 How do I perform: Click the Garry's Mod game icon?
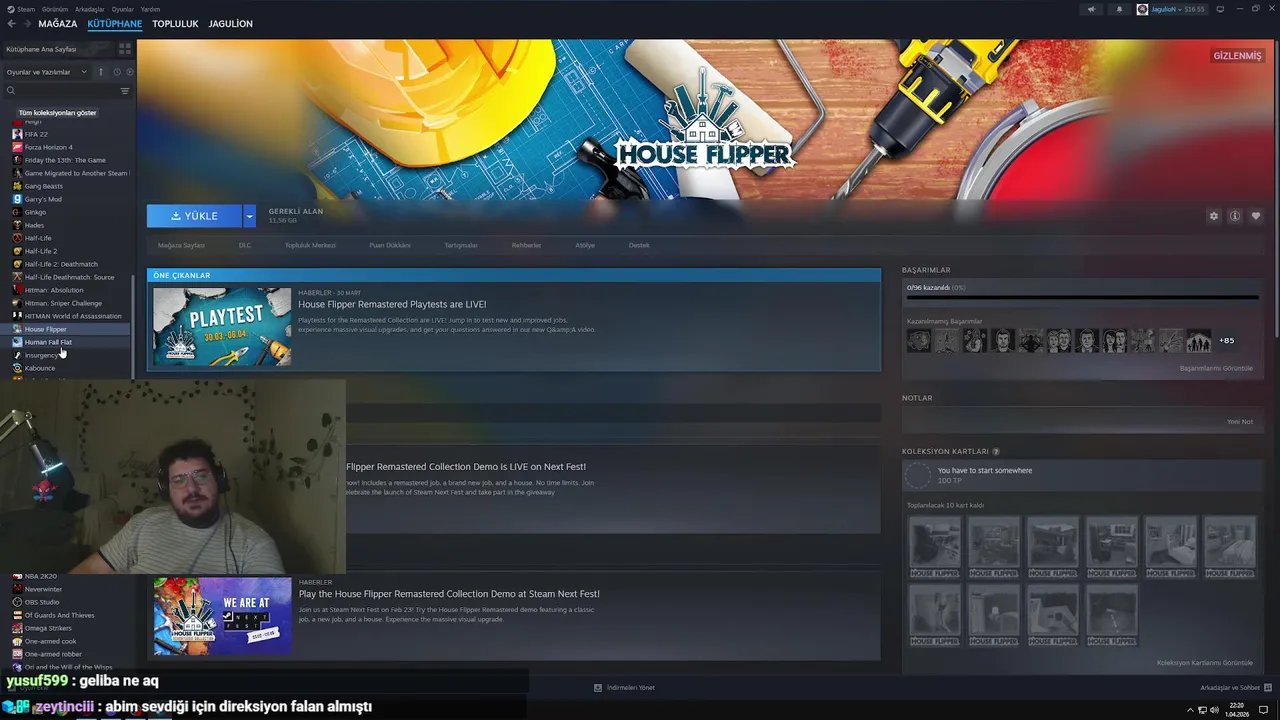17,199
